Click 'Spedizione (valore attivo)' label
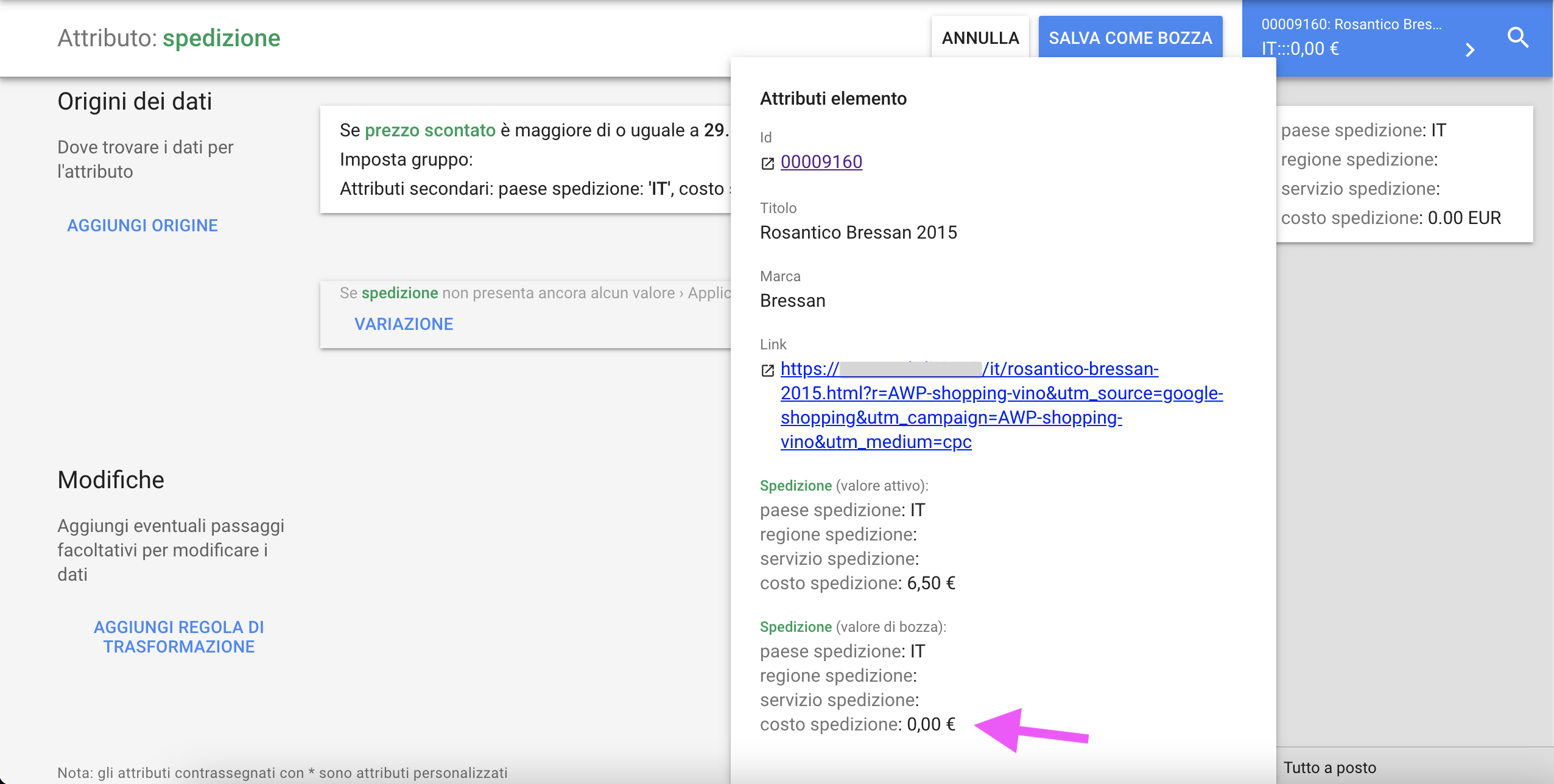 point(843,486)
